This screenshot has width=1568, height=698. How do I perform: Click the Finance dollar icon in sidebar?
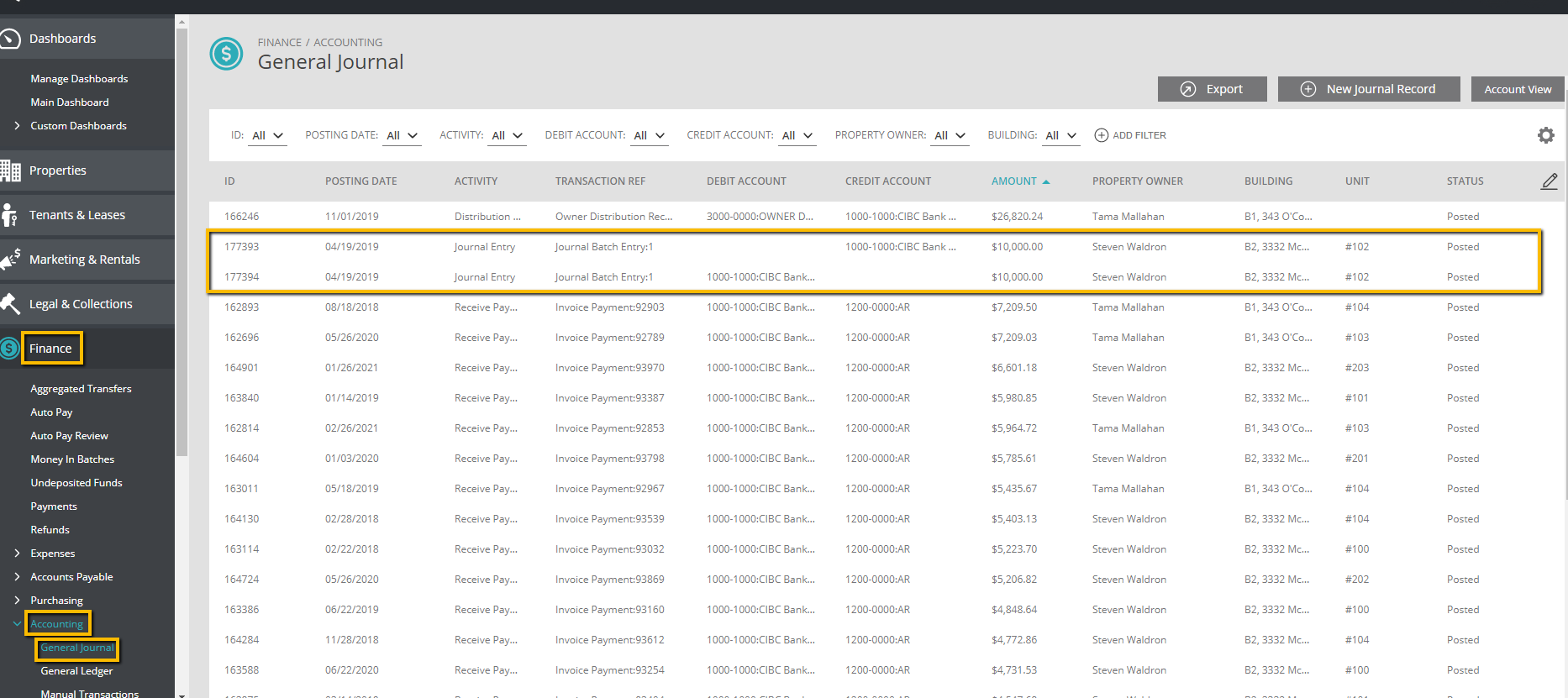coord(9,349)
